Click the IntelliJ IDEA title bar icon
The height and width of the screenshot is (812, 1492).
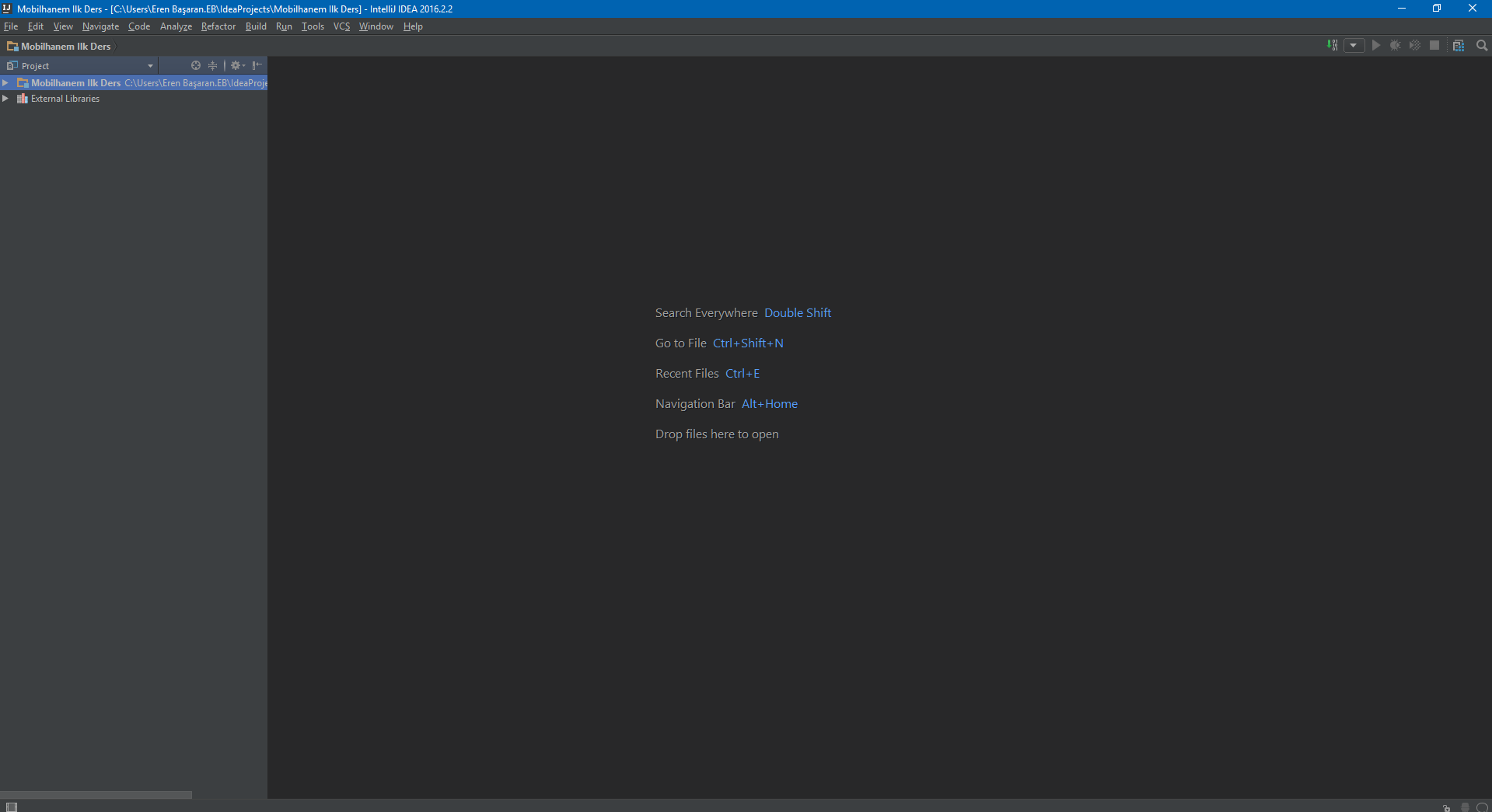pyautogui.click(x=7, y=9)
